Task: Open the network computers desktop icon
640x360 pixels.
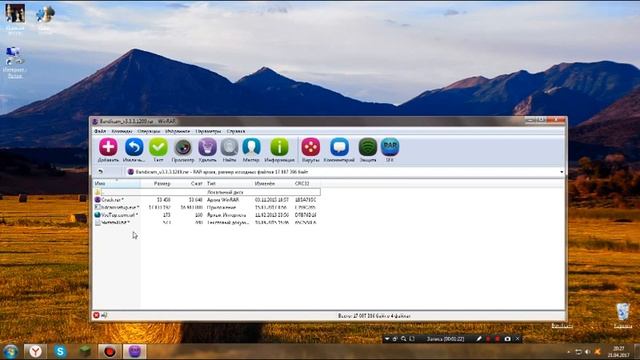Action: 14,62
